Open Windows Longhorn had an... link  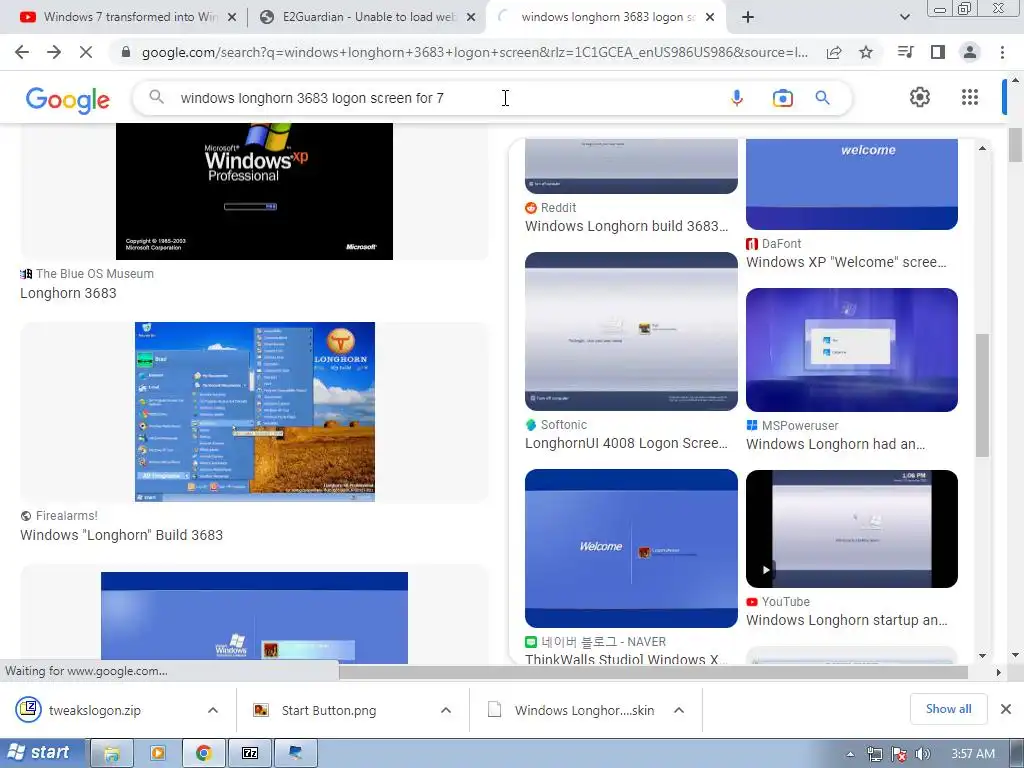point(835,444)
